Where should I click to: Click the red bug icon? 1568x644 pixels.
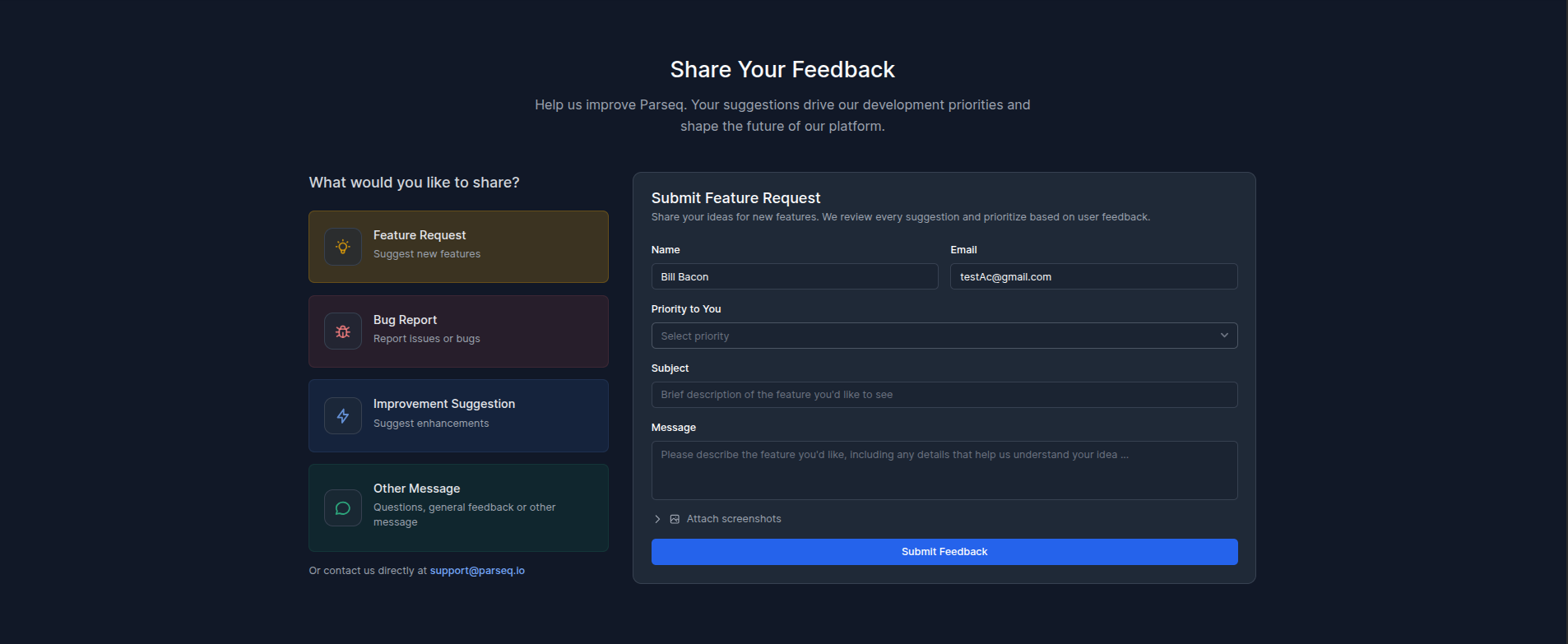click(x=343, y=331)
